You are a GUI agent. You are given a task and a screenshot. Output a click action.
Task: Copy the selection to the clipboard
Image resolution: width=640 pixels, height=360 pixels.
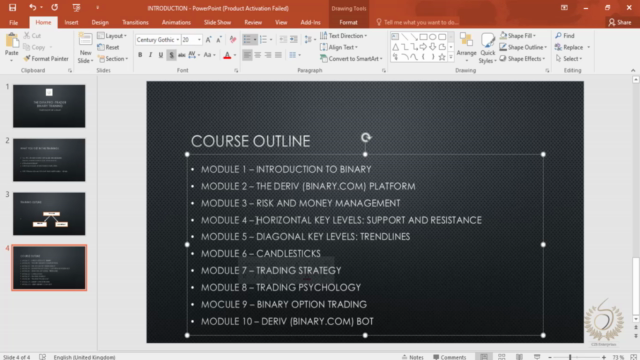[35, 47]
